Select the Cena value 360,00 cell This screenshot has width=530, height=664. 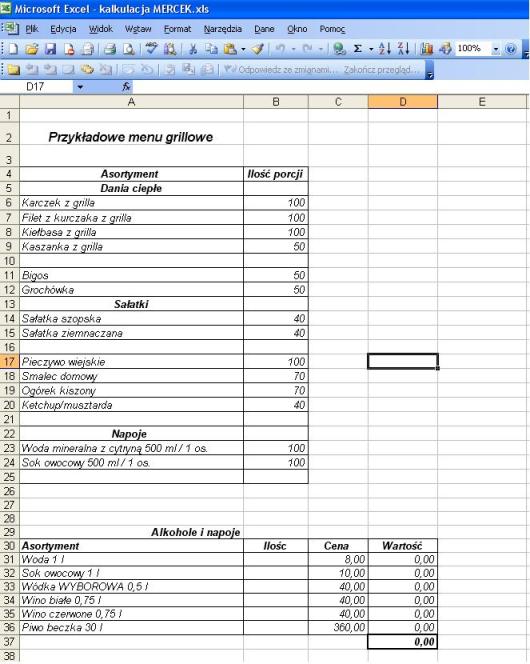[x=338, y=627]
